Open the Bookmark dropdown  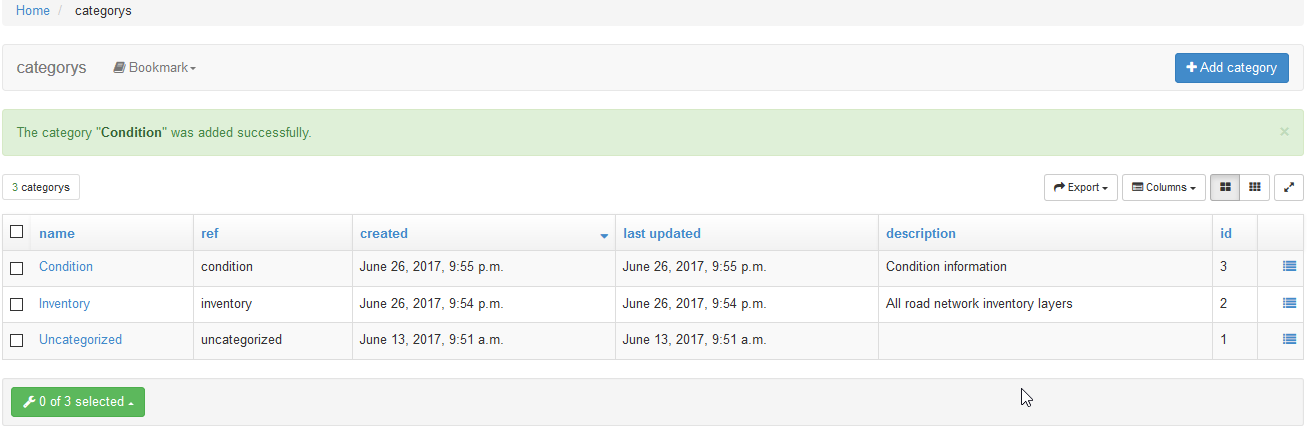155,68
